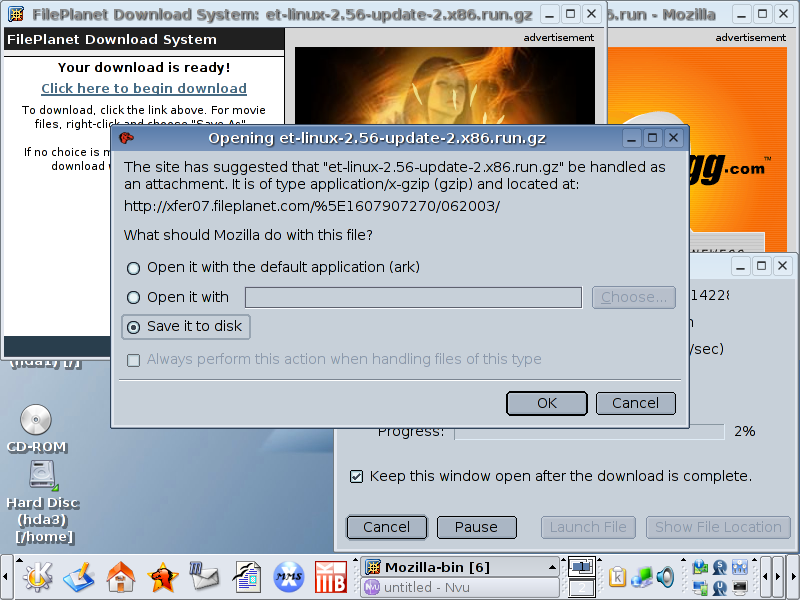Image resolution: width=800 pixels, height=600 pixels.
Task: Click the left panel hide arrow
Action: tap(6, 577)
